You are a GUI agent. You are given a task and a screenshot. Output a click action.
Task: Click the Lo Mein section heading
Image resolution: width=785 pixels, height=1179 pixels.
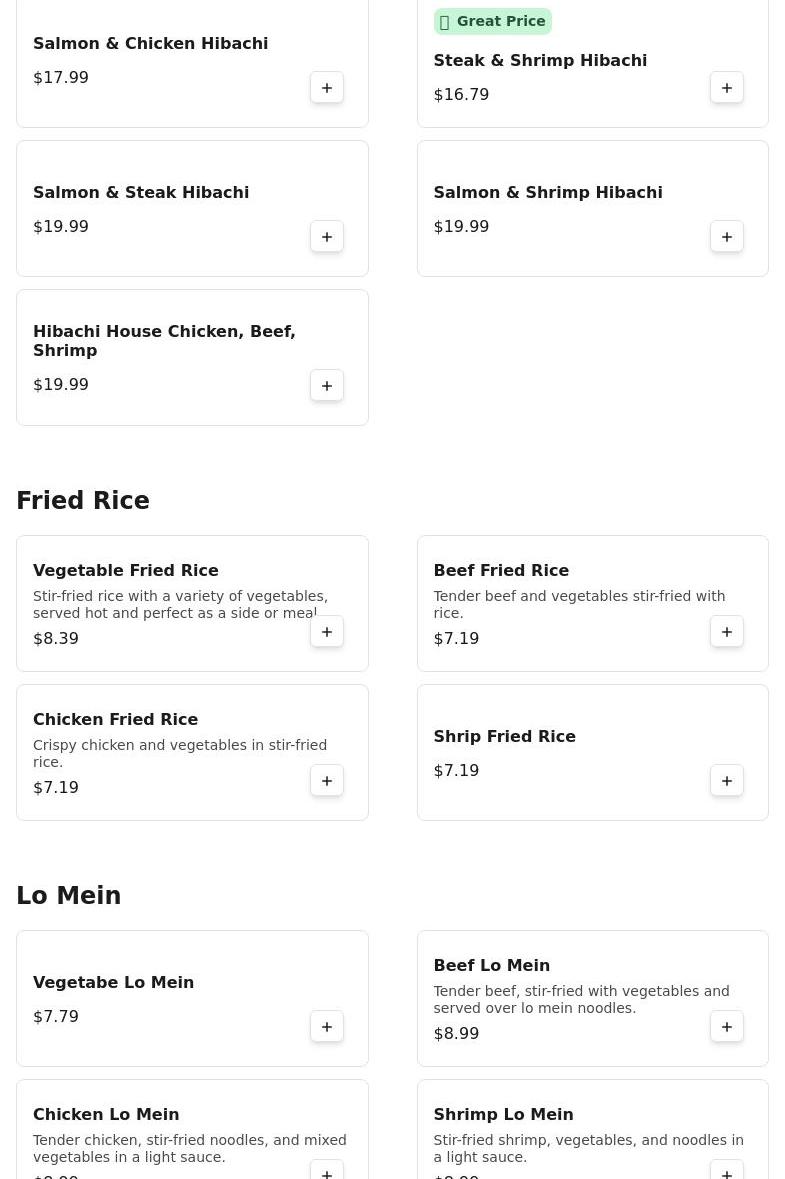(69, 896)
